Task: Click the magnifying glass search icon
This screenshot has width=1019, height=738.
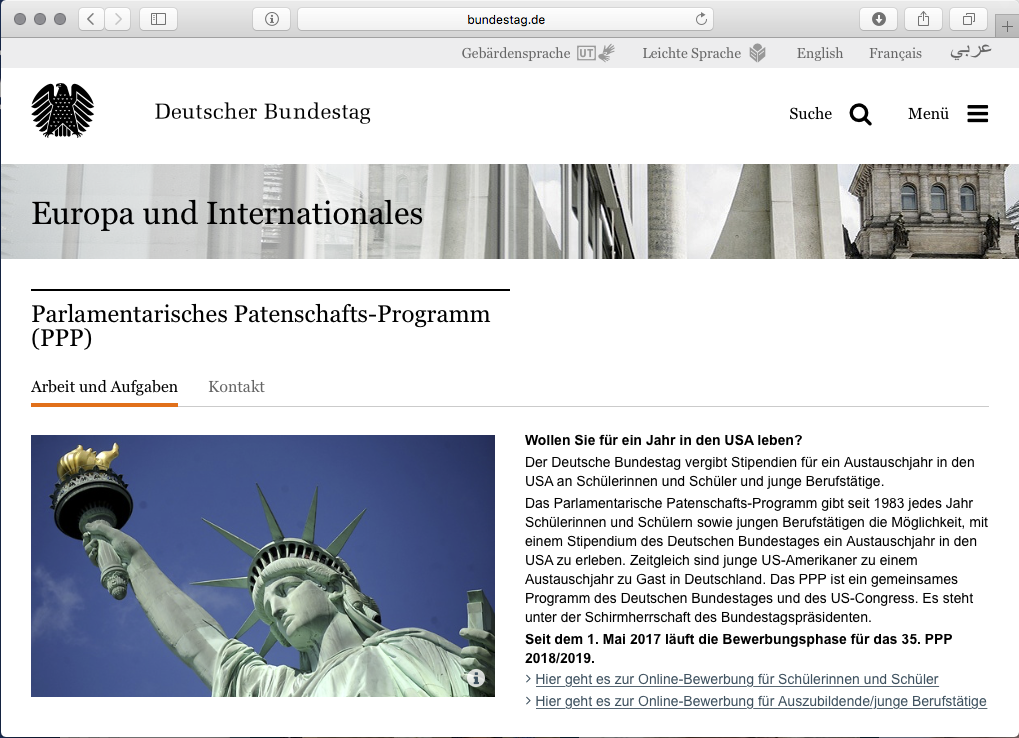Action: [860, 114]
